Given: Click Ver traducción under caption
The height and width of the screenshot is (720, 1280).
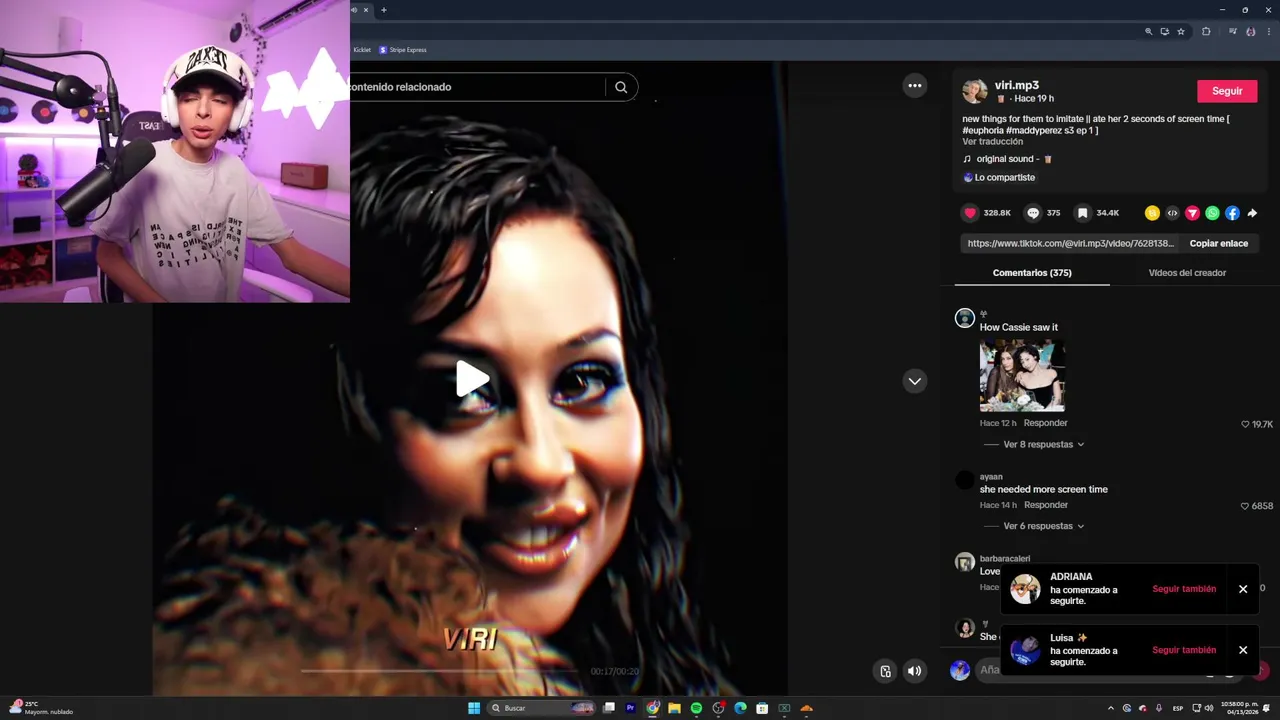Looking at the screenshot, I should pyautogui.click(x=992, y=141).
